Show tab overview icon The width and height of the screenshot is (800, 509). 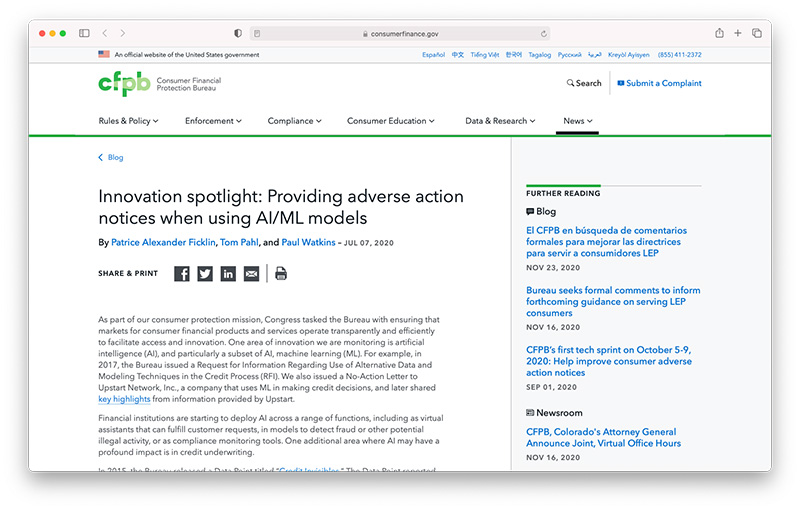[757, 33]
